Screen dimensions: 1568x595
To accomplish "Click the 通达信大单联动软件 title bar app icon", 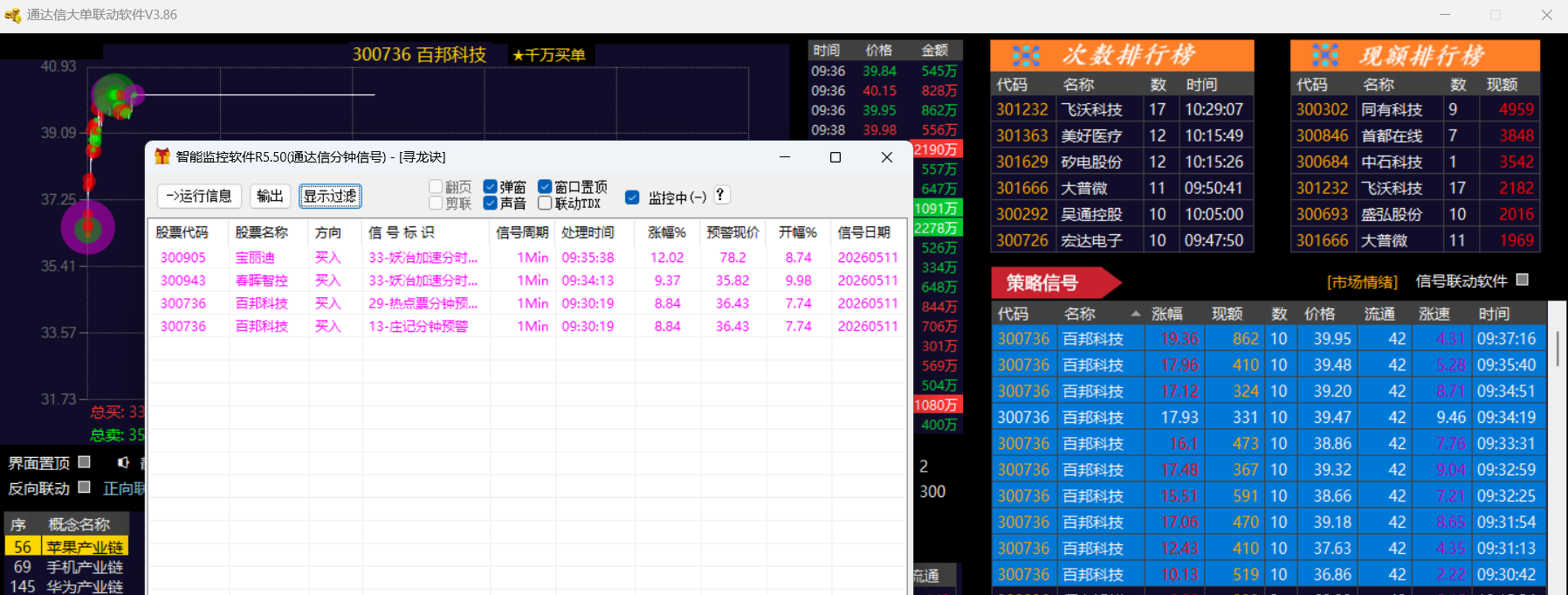I will click(x=12, y=15).
